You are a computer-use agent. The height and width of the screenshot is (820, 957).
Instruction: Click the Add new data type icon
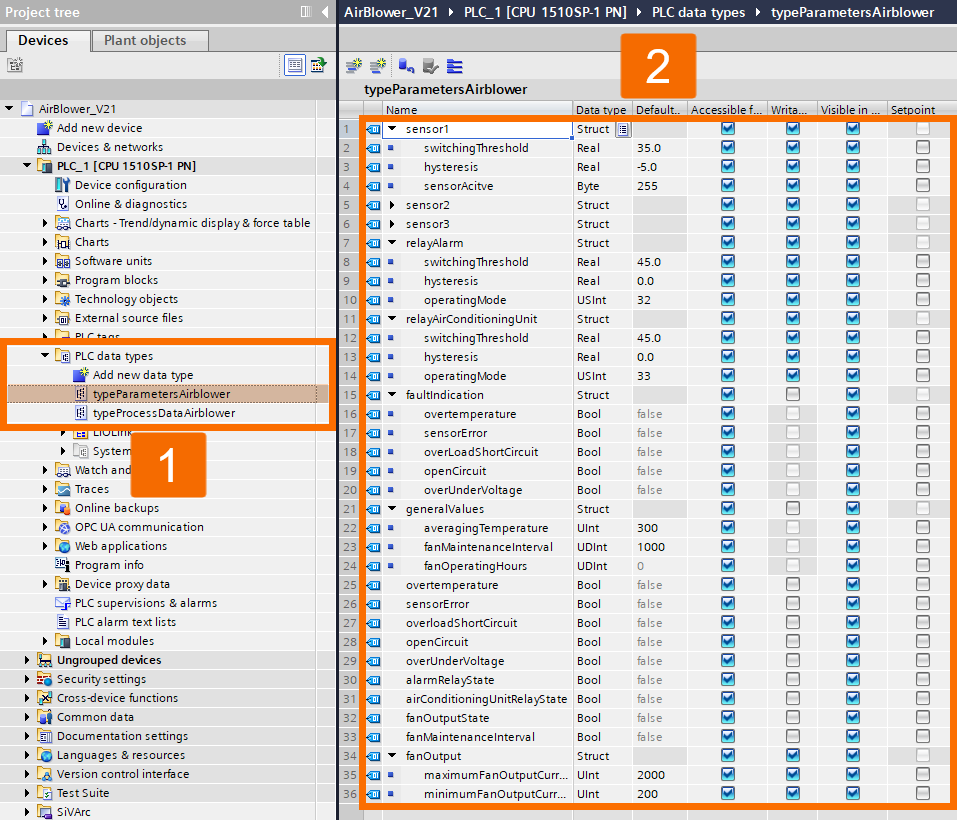pos(81,375)
